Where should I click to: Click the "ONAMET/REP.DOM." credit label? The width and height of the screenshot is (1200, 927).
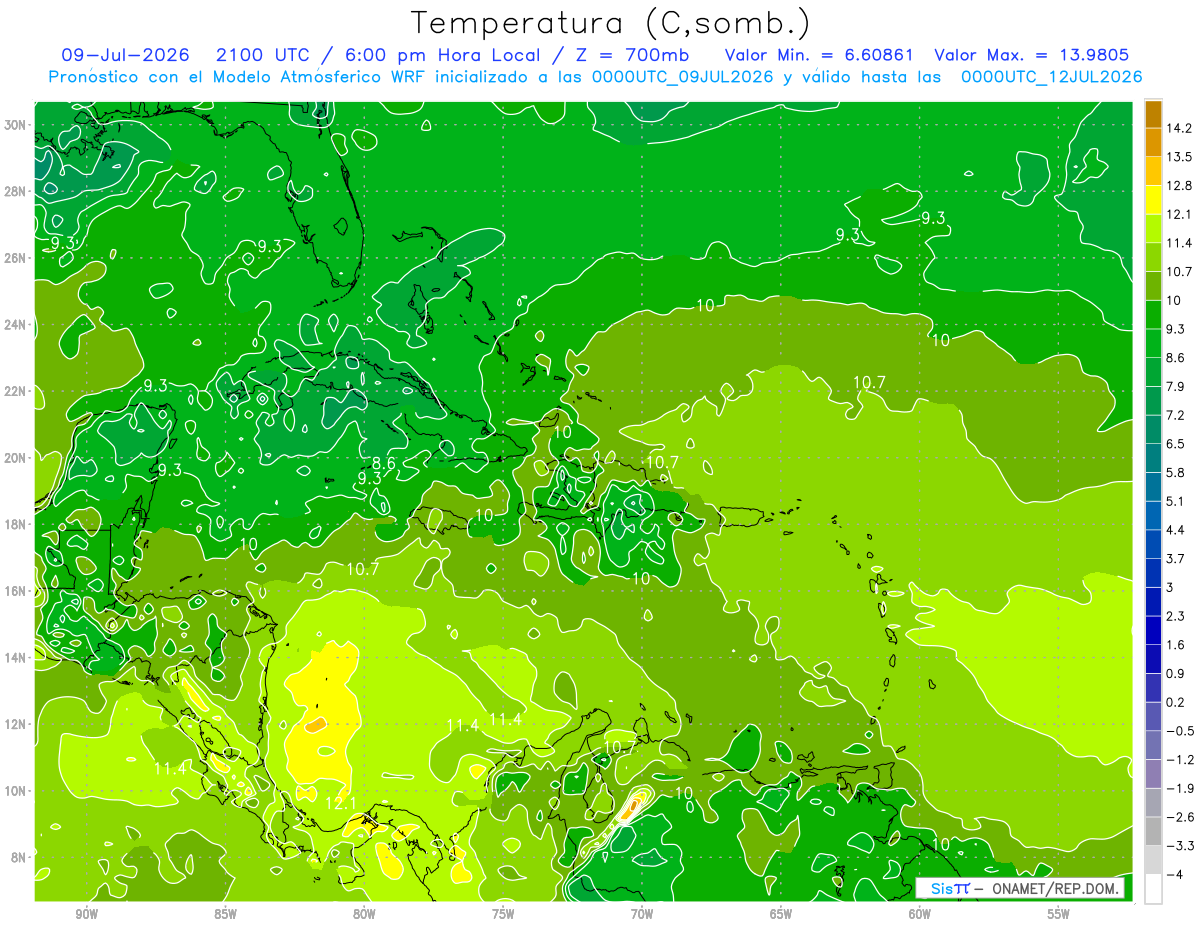pos(1055,888)
